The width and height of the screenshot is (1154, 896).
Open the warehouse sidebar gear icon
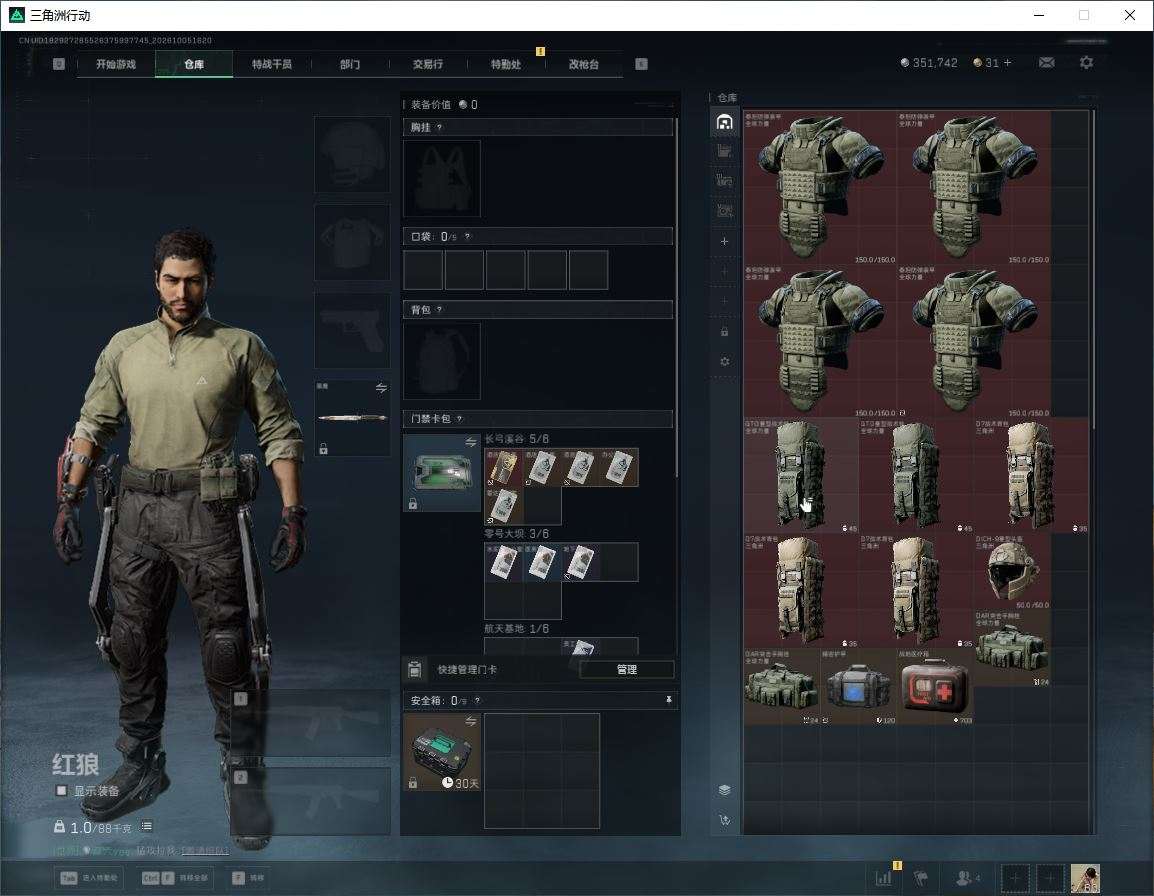[x=724, y=361]
